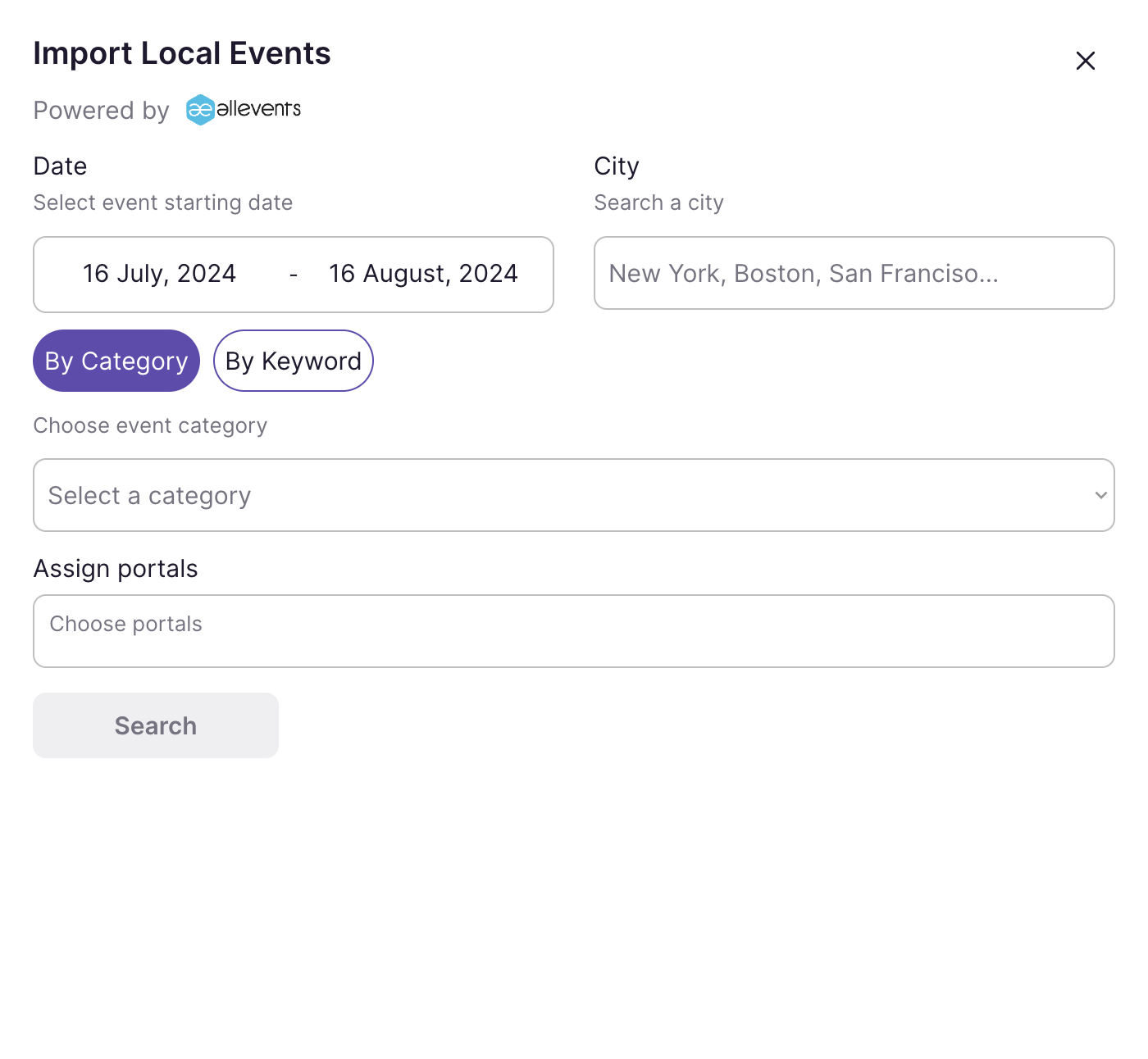Click the blue allevents hexagon logo

pos(200,110)
